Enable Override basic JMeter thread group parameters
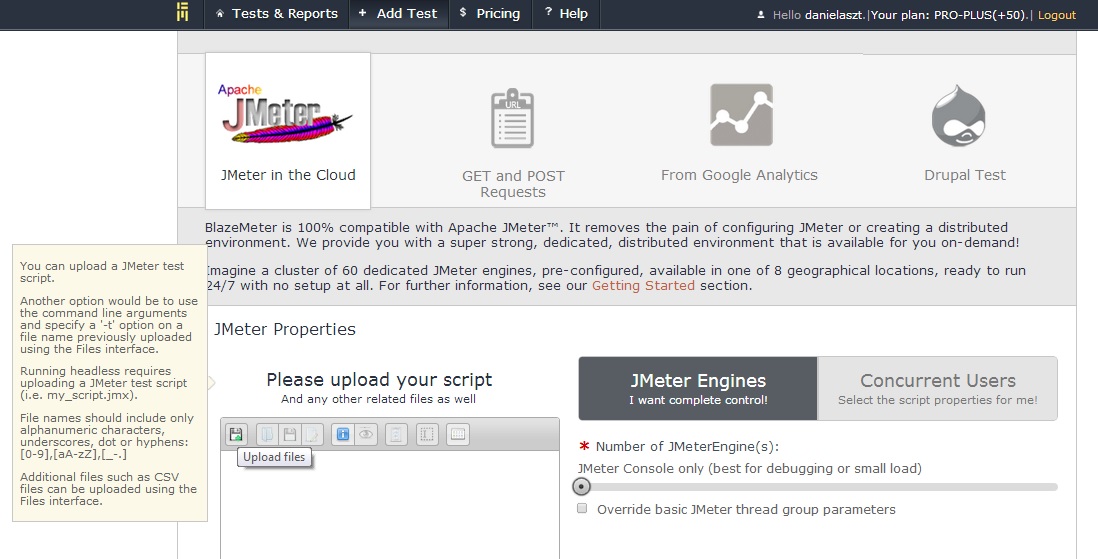Screen dimensions: 1098x559 coord(582,509)
